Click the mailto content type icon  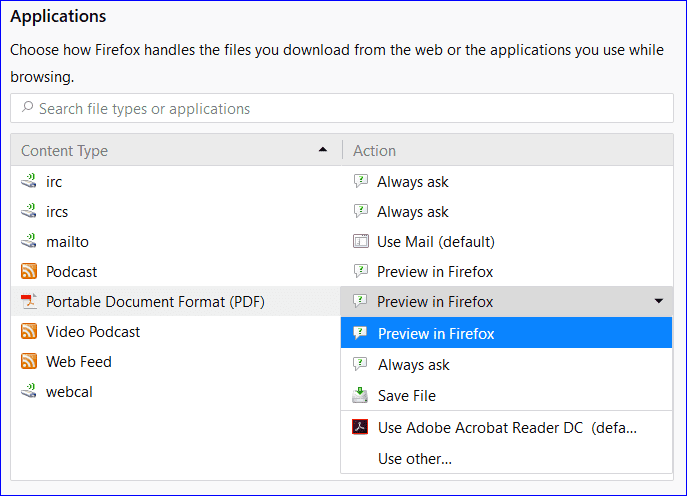[29, 242]
